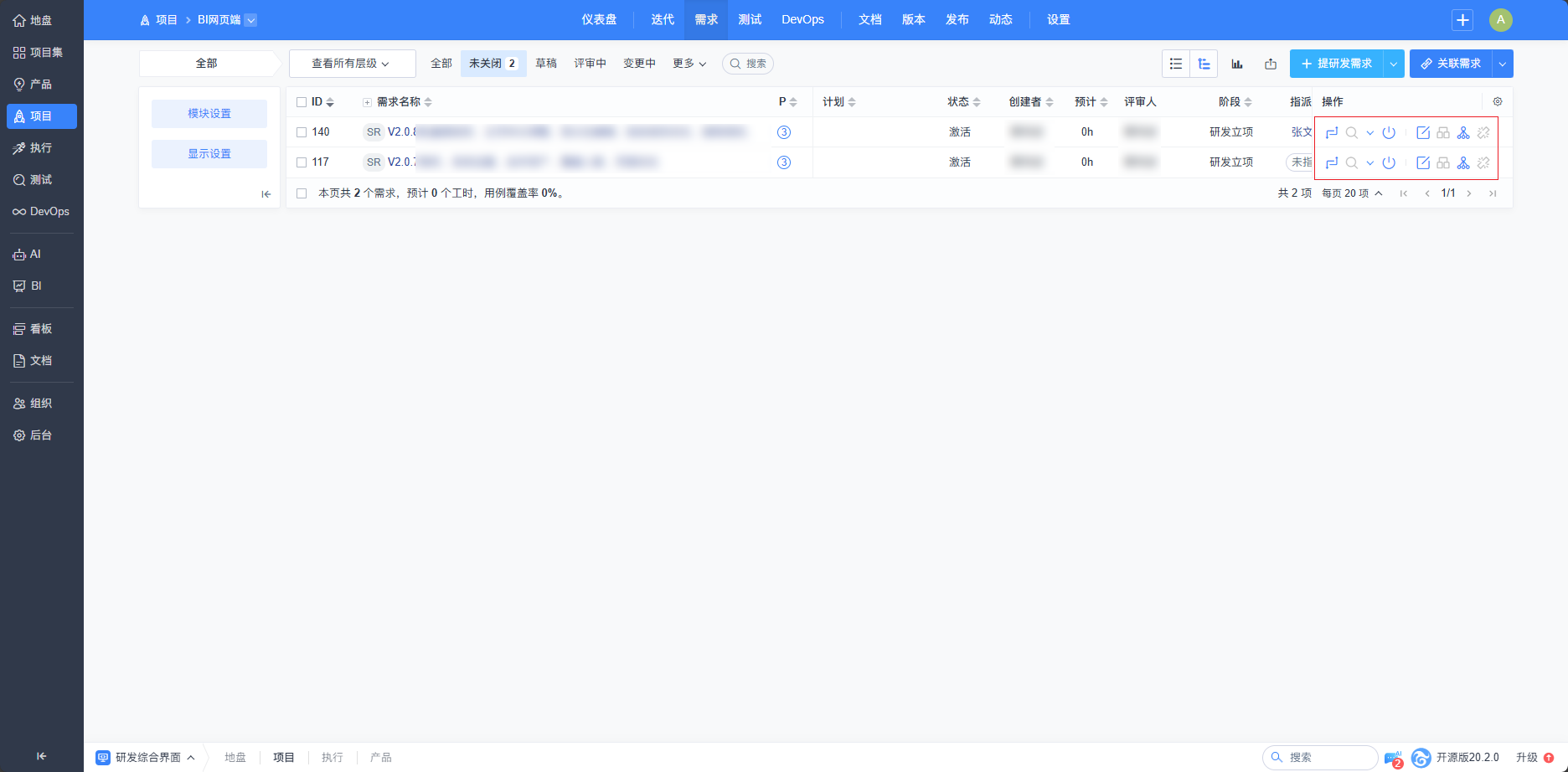
Task: Open the AI chat message icon
Action: click(1393, 758)
